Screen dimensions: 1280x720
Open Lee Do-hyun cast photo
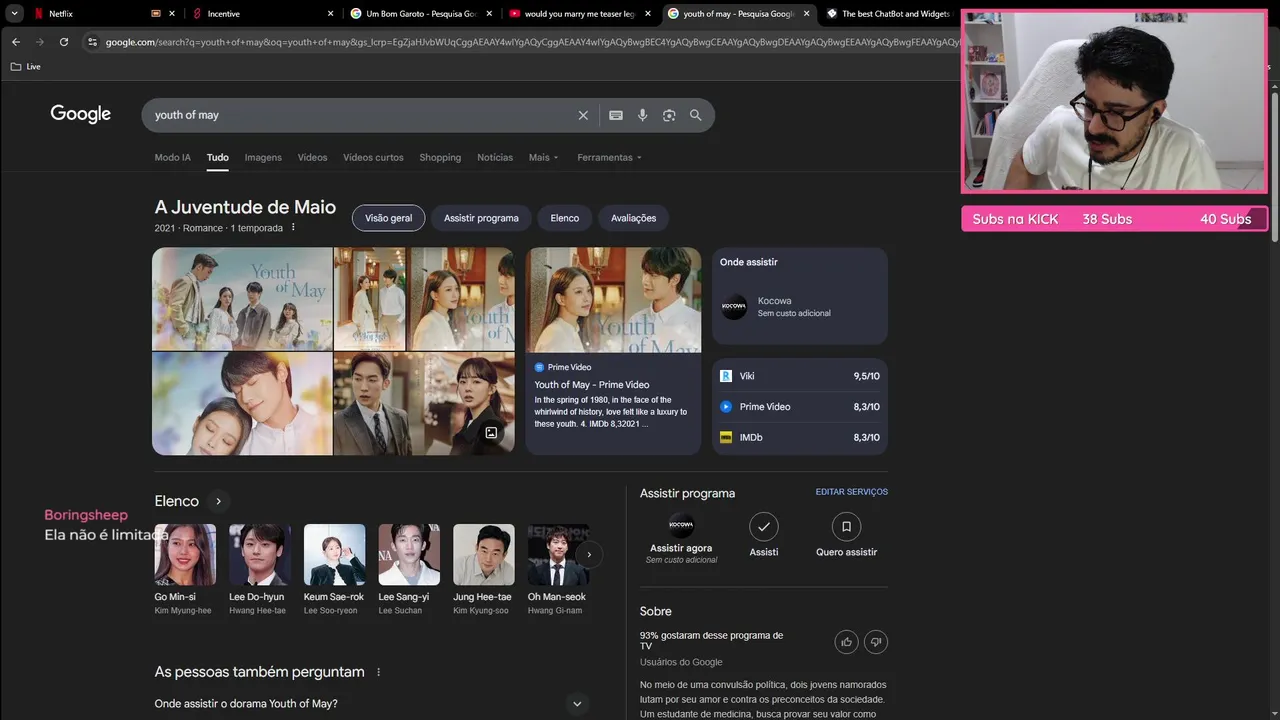(260, 555)
